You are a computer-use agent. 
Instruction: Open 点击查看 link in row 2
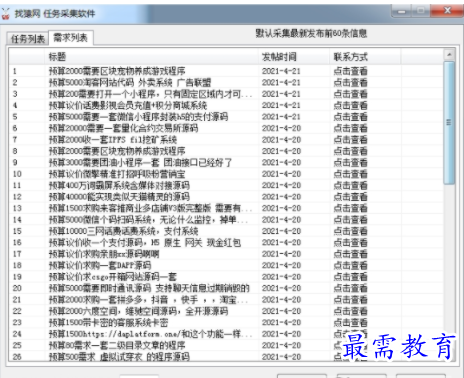[x=350, y=82]
